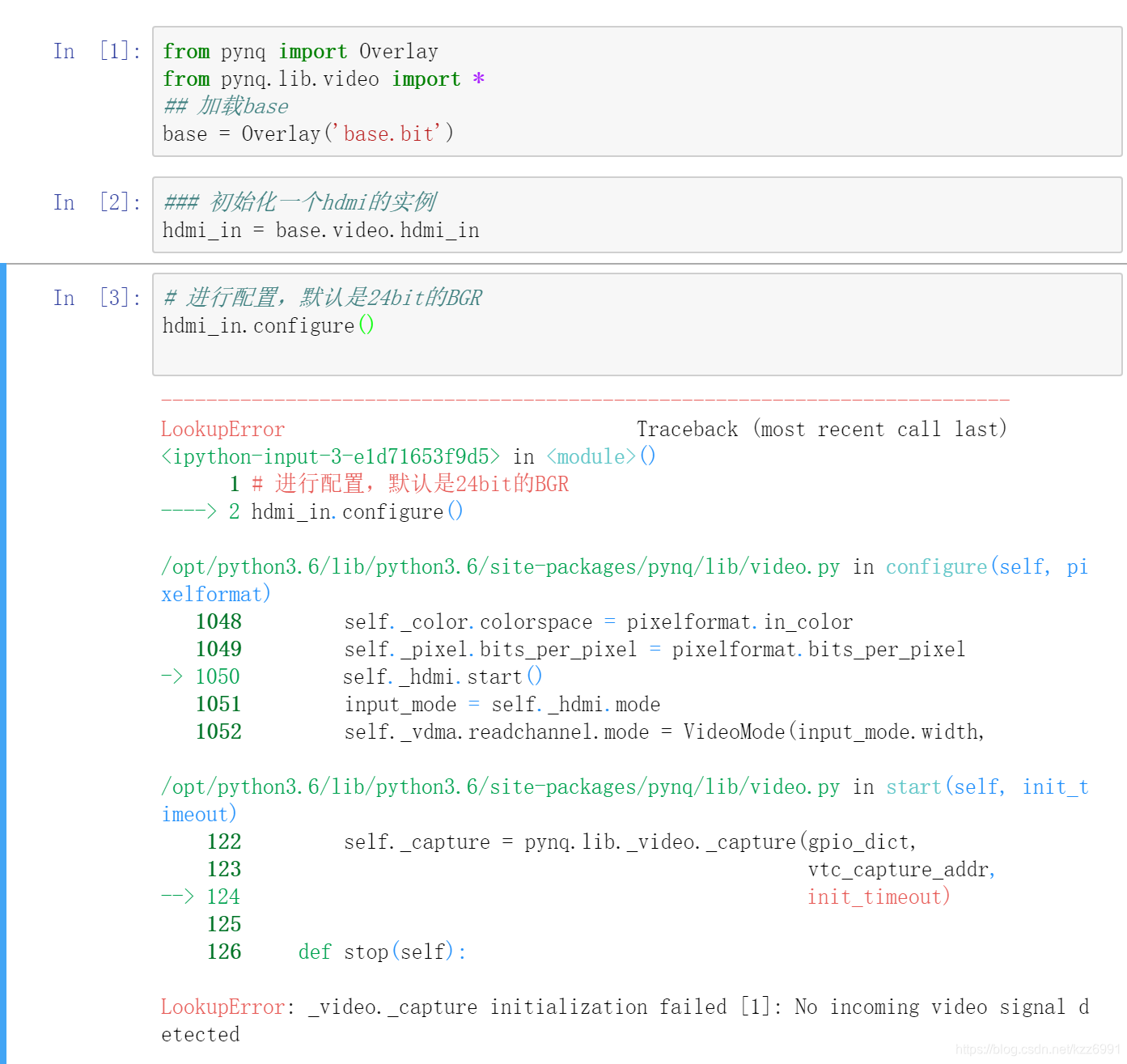Click the '### 初始化一个hdmi的实例' comment
The width and height of the screenshot is (1127, 1064).
click(x=299, y=202)
